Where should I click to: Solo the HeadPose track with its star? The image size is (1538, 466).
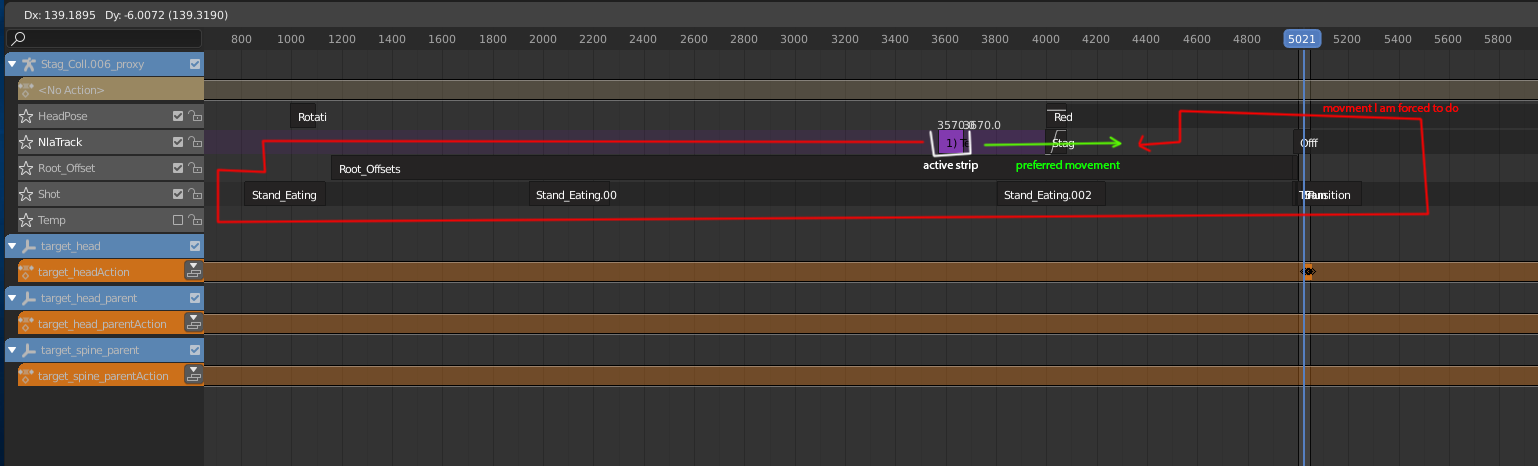pyautogui.click(x=26, y=116)
